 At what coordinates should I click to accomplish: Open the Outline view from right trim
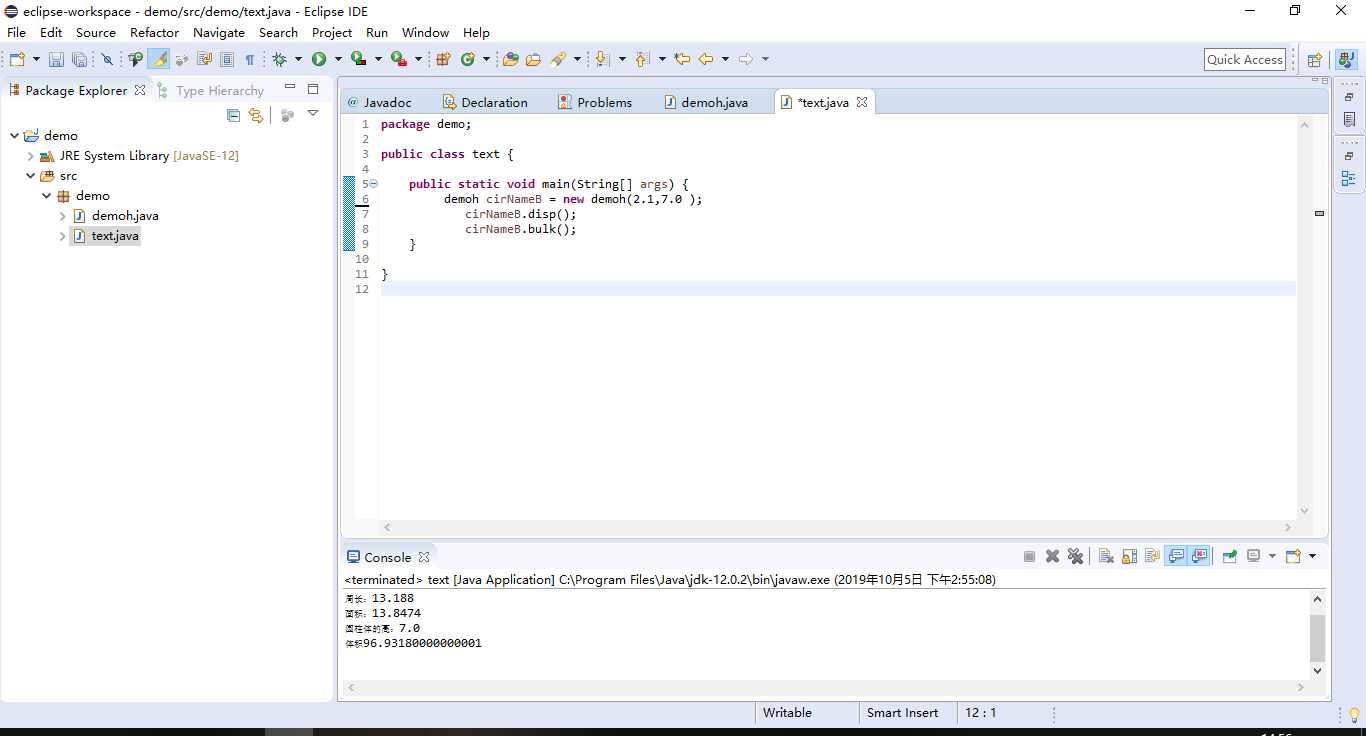coord(1349,179)
